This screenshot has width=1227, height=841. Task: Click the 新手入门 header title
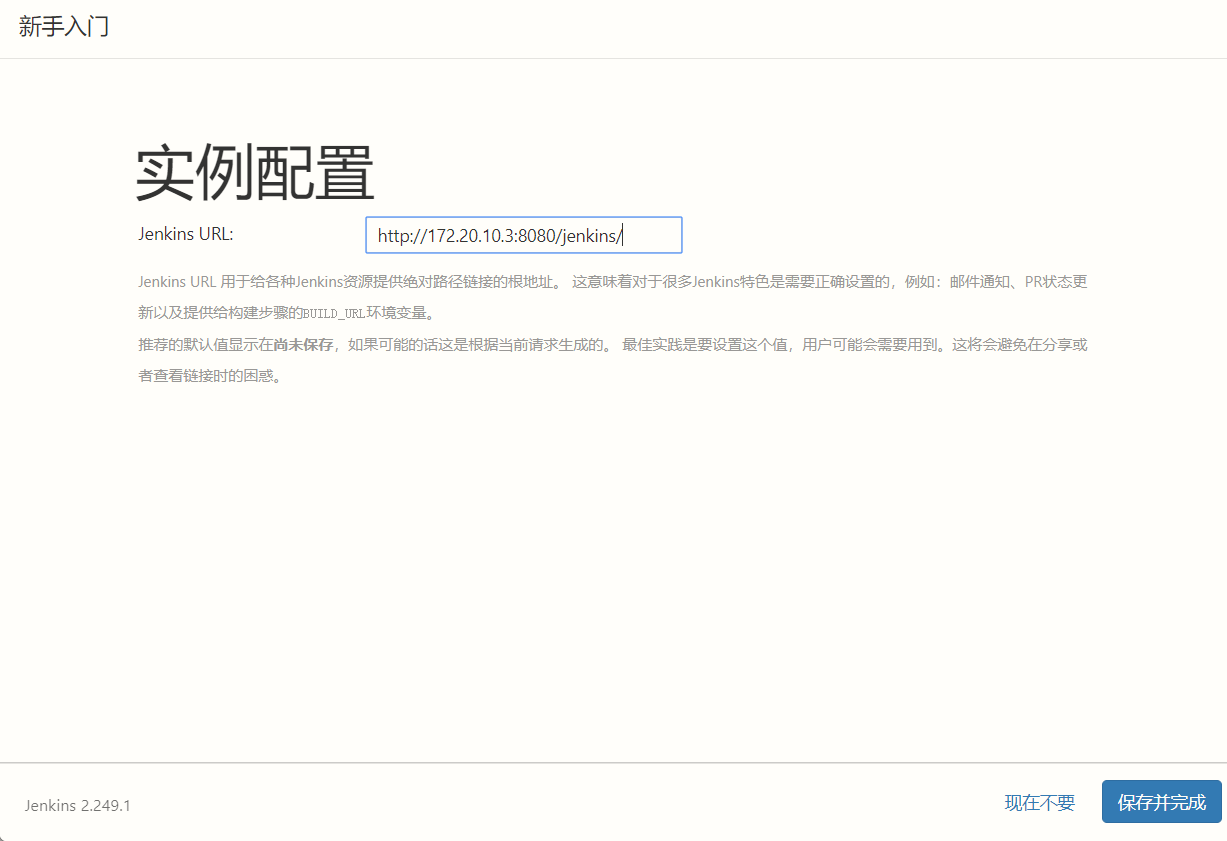[63, 27]
